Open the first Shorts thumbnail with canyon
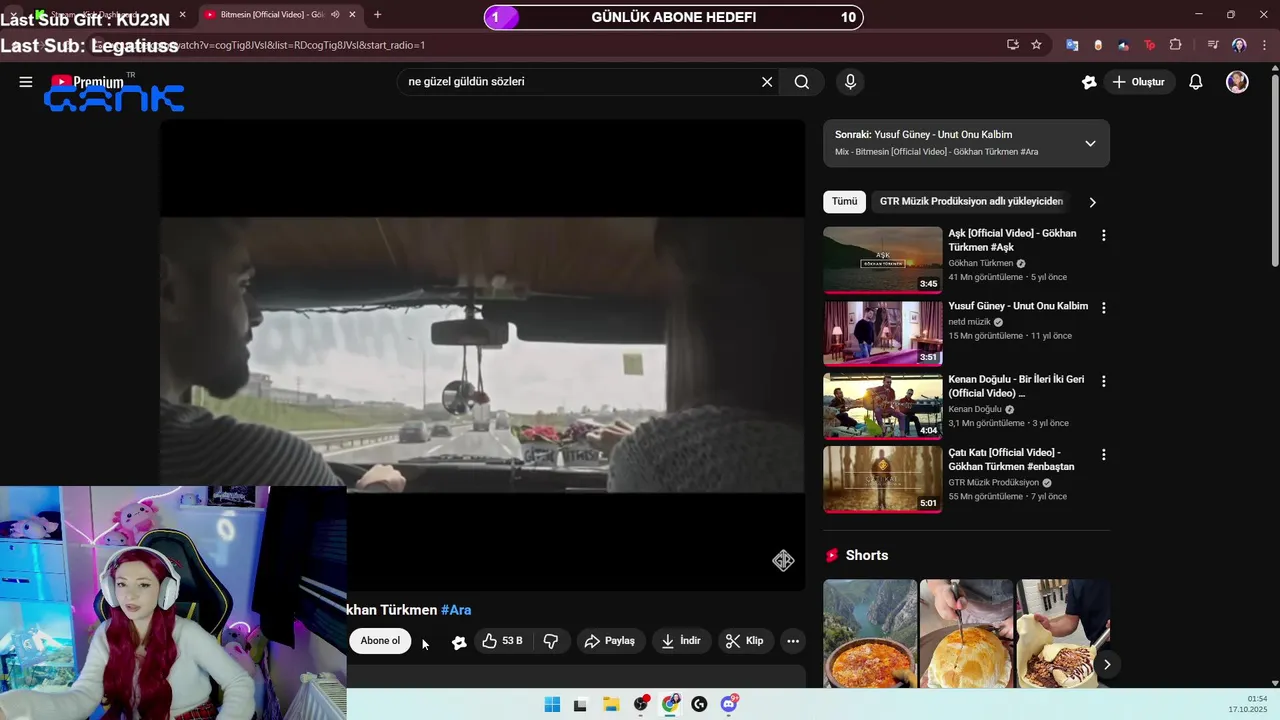The width and height of the screenshot is (1280, 720). pos(870,633)
